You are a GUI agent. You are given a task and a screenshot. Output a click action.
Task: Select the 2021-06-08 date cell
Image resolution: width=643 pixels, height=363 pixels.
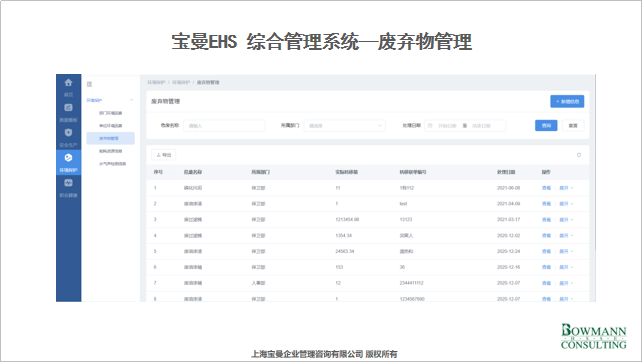click(x=508, y=188)
